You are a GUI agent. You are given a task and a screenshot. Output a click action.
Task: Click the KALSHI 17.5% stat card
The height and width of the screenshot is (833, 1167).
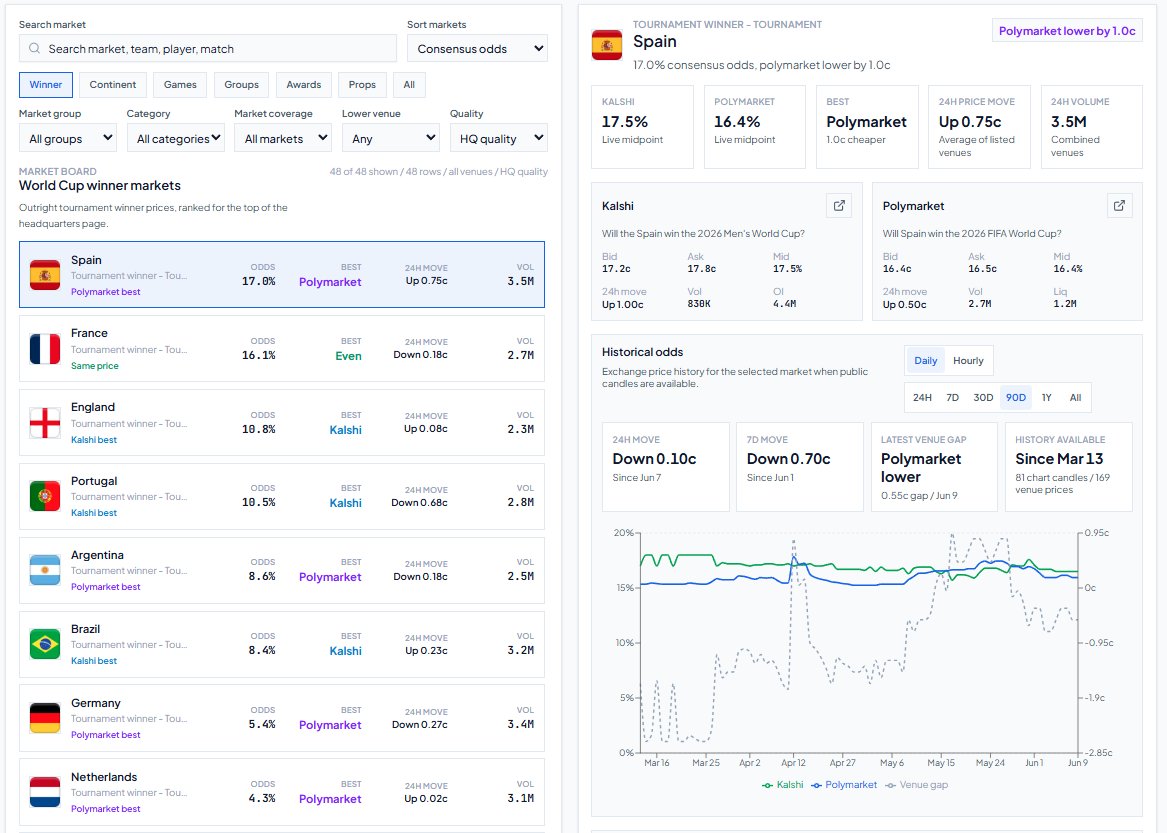pyautogui.click(x=642, y=127)
